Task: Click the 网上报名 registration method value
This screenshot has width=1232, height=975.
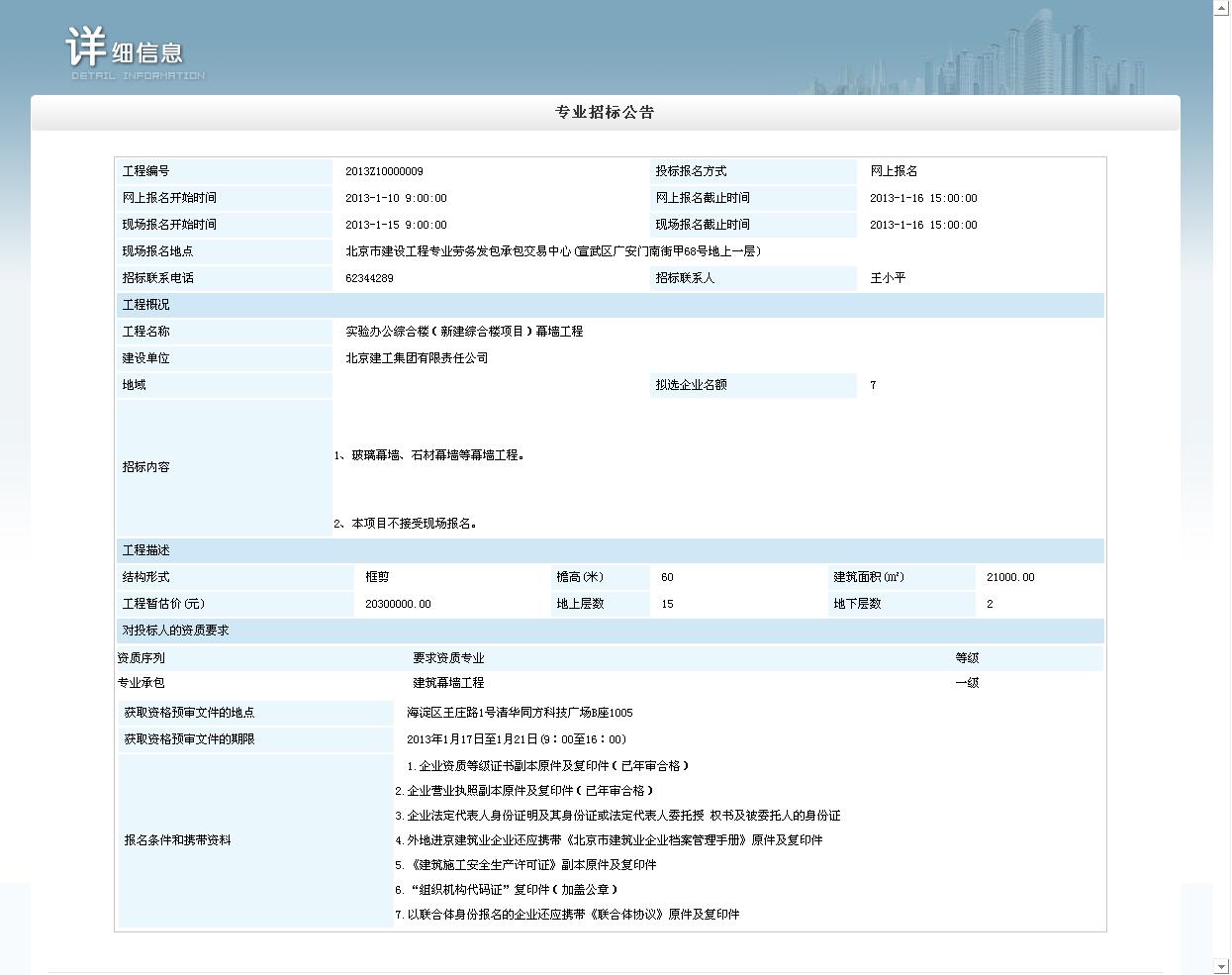Action: [894, 172]
